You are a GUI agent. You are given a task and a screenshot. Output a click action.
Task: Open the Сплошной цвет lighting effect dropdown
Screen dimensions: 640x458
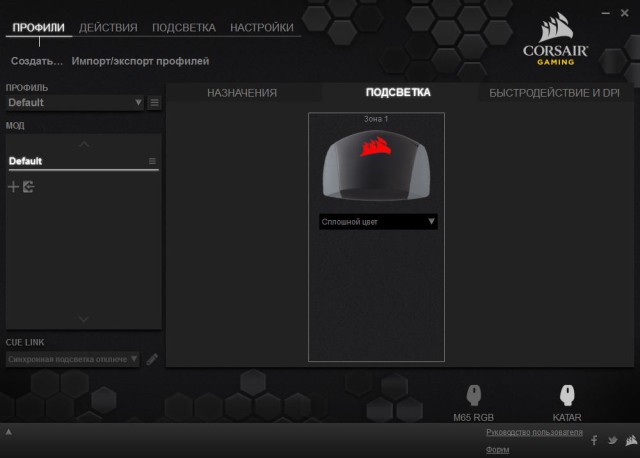pyautogui.click(x=378, y=222)
